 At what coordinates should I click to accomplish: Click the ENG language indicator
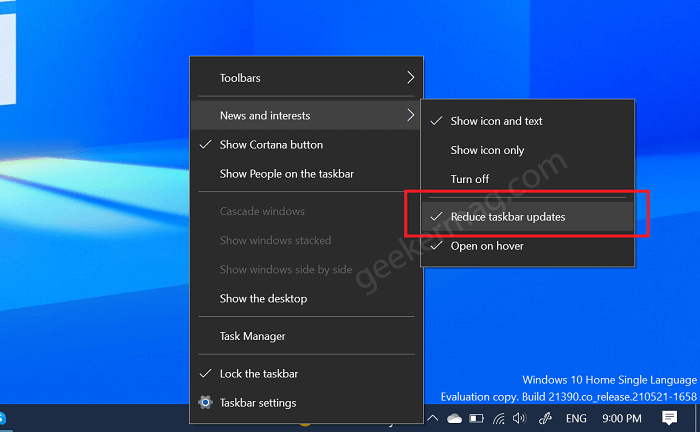tap(576, 419)
